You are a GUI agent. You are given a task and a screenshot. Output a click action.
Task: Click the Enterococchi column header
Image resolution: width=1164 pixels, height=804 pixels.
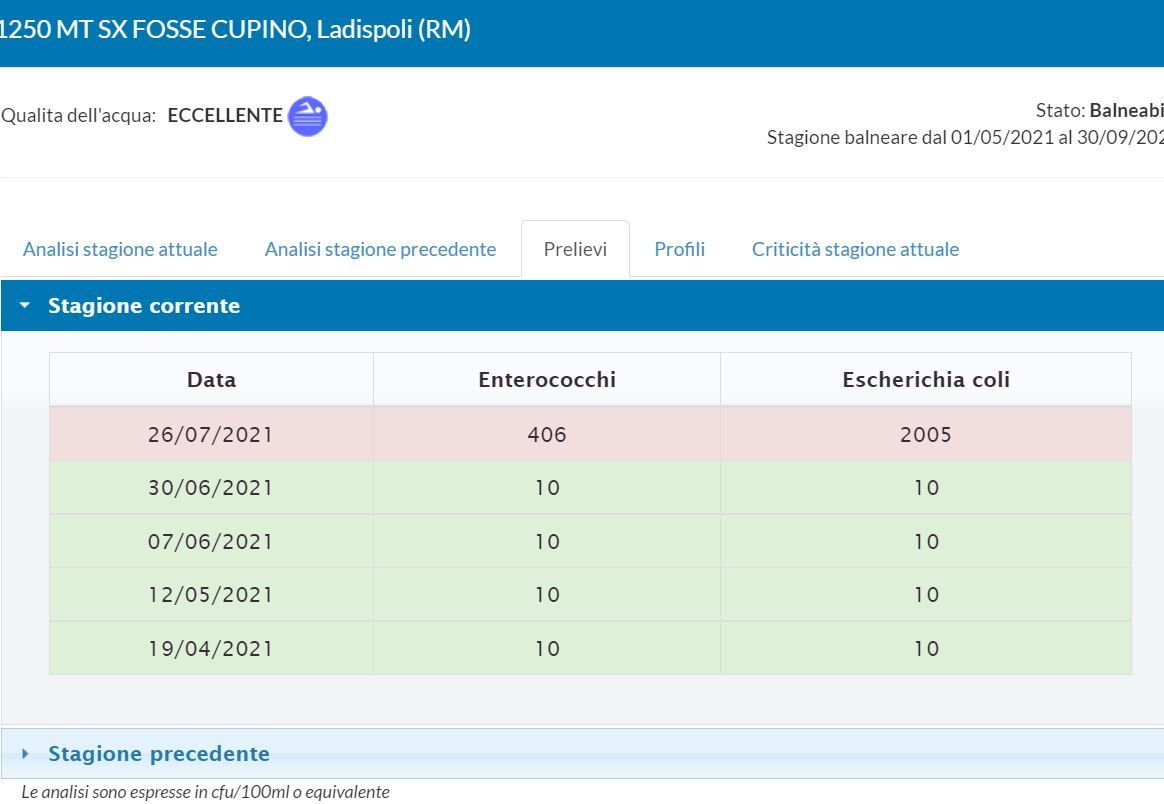547,379
